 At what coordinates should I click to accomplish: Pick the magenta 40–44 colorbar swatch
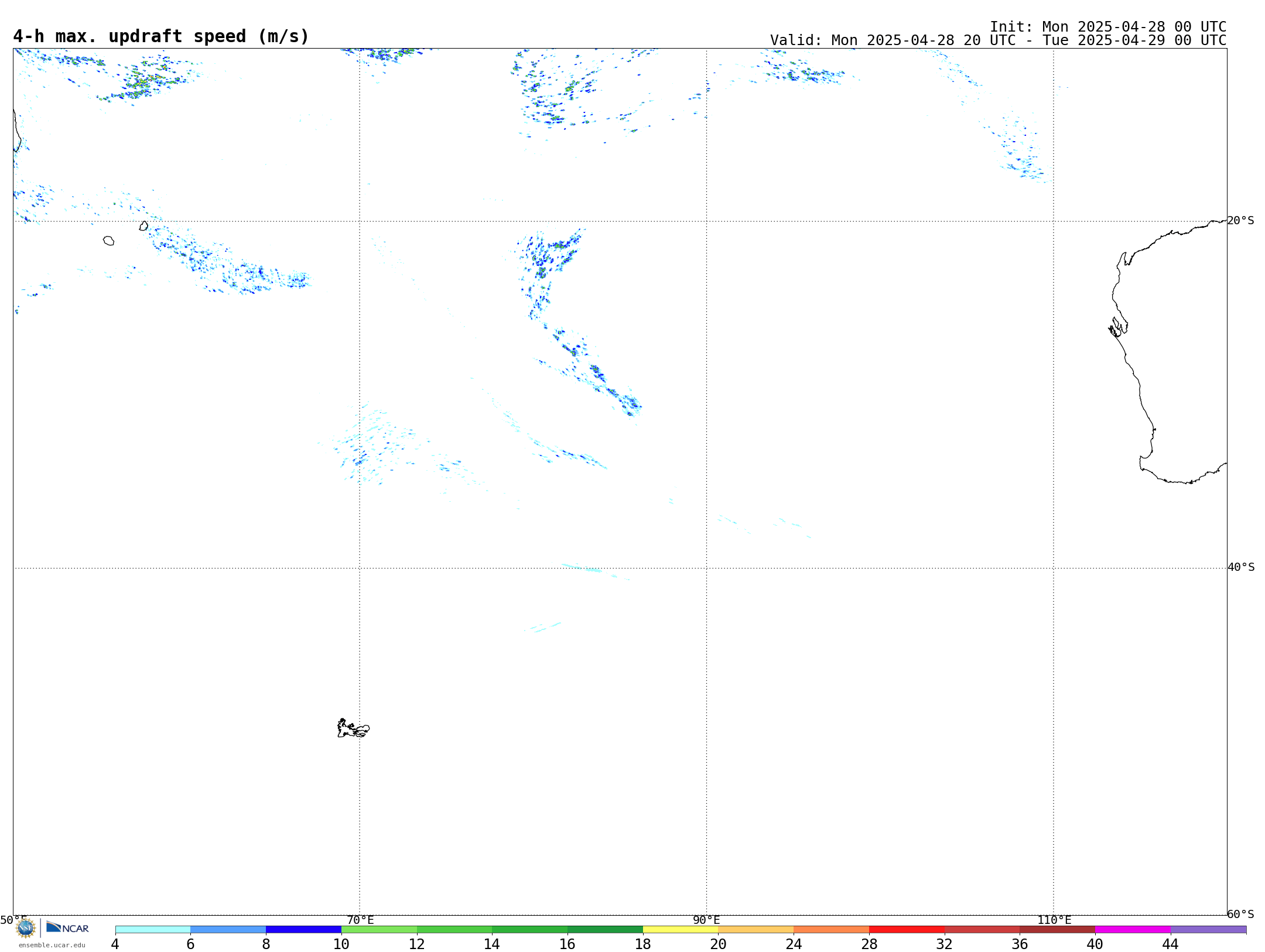pos(1133,929)
